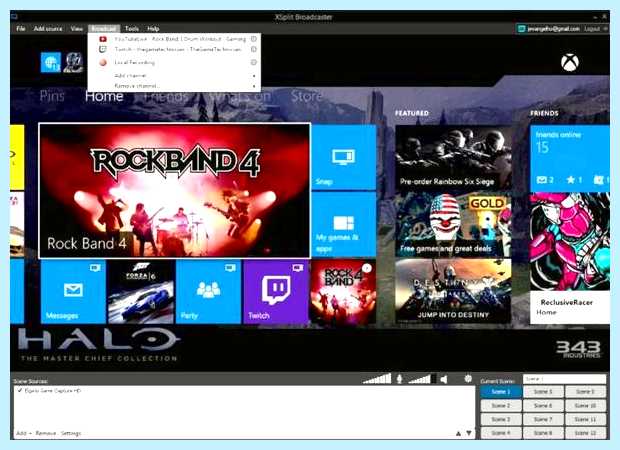The image size is (620, 450).
Task: Click the gamerpic avatar next to profile tile
Action: click(74, 62)
